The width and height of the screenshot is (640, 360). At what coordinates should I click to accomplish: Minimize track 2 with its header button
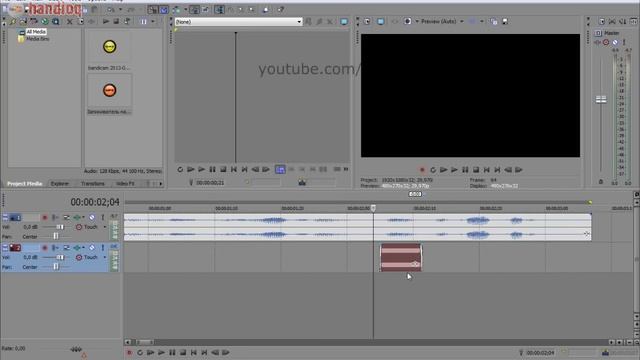click(5, 247)
